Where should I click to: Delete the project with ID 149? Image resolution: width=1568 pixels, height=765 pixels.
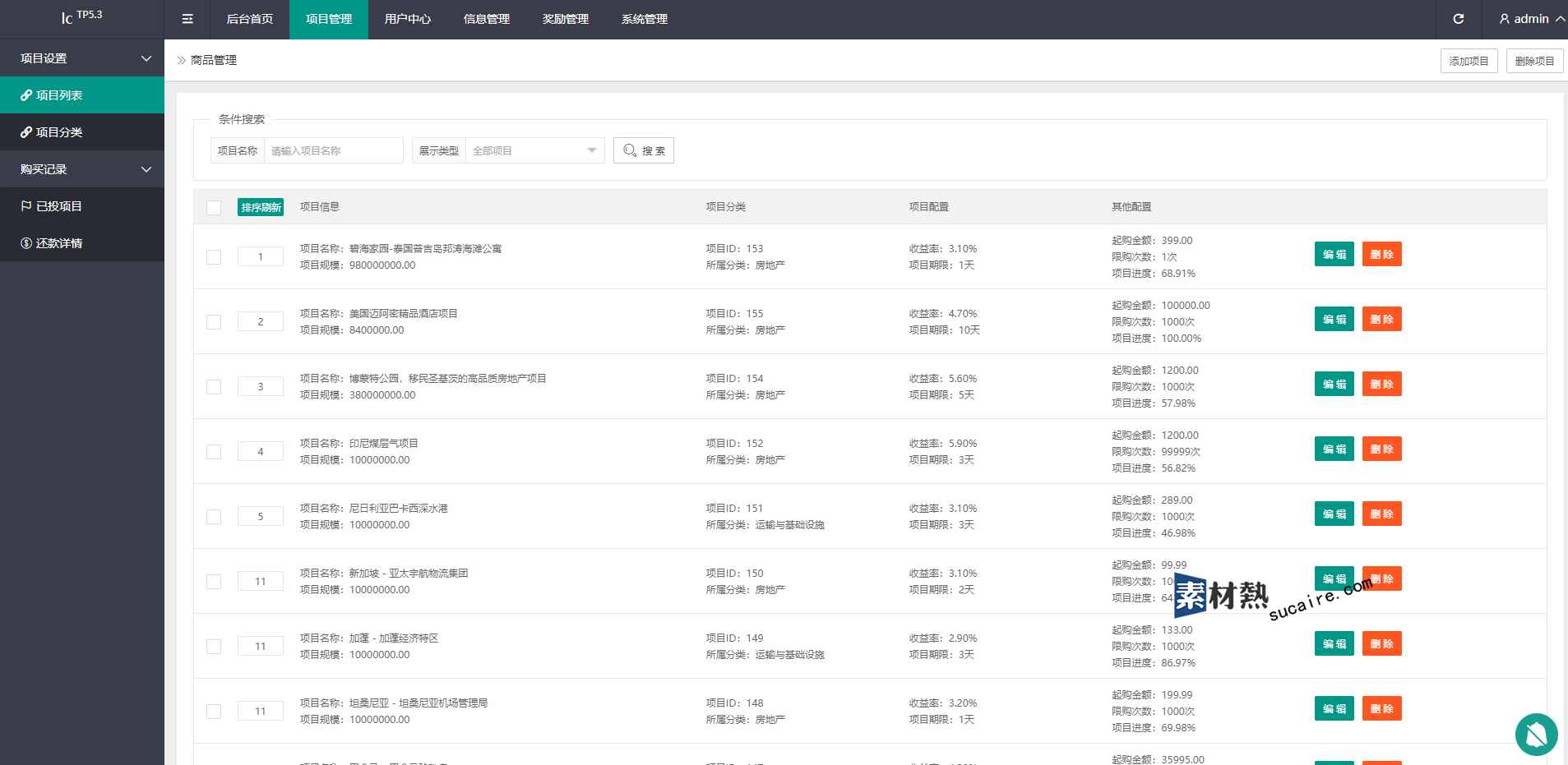[x=1381, y=643]
